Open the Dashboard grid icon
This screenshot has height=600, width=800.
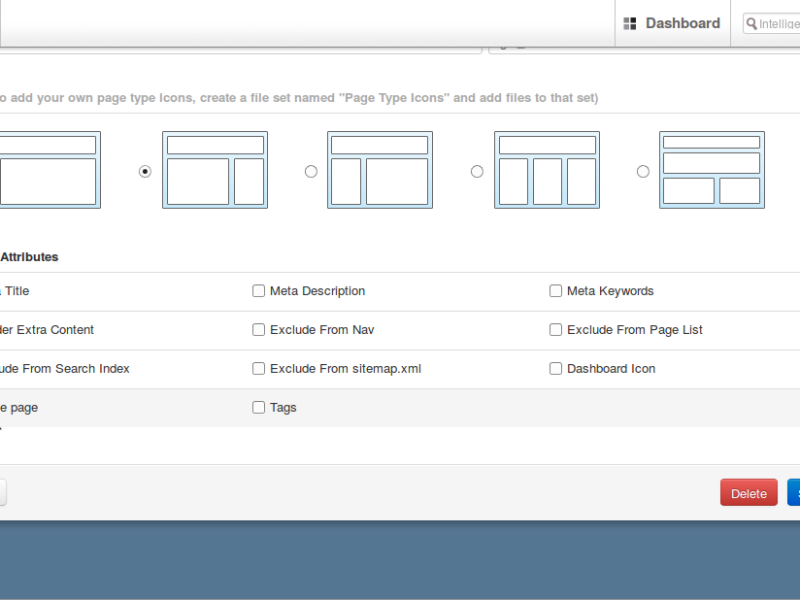pyautogui.click(x=630, y=23)
